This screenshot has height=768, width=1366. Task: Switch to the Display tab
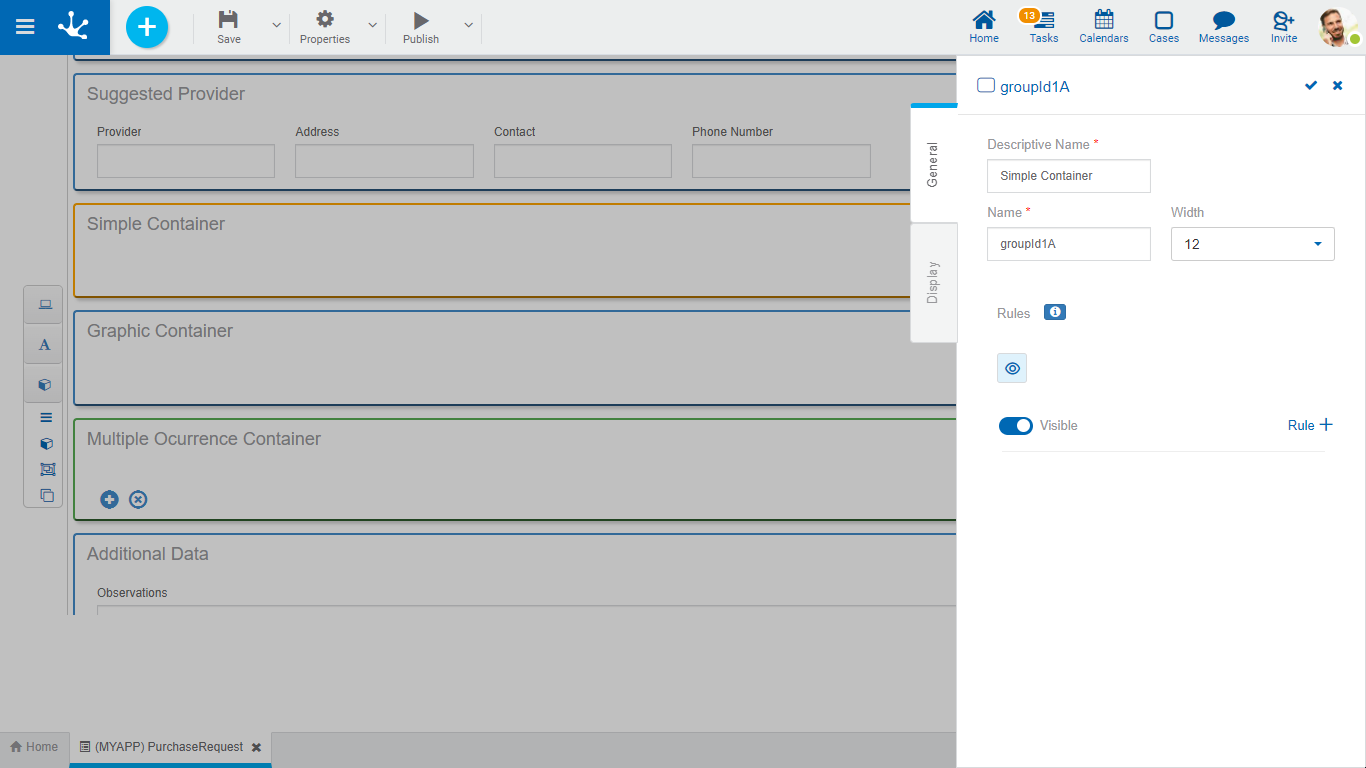[x=934, y=283]
